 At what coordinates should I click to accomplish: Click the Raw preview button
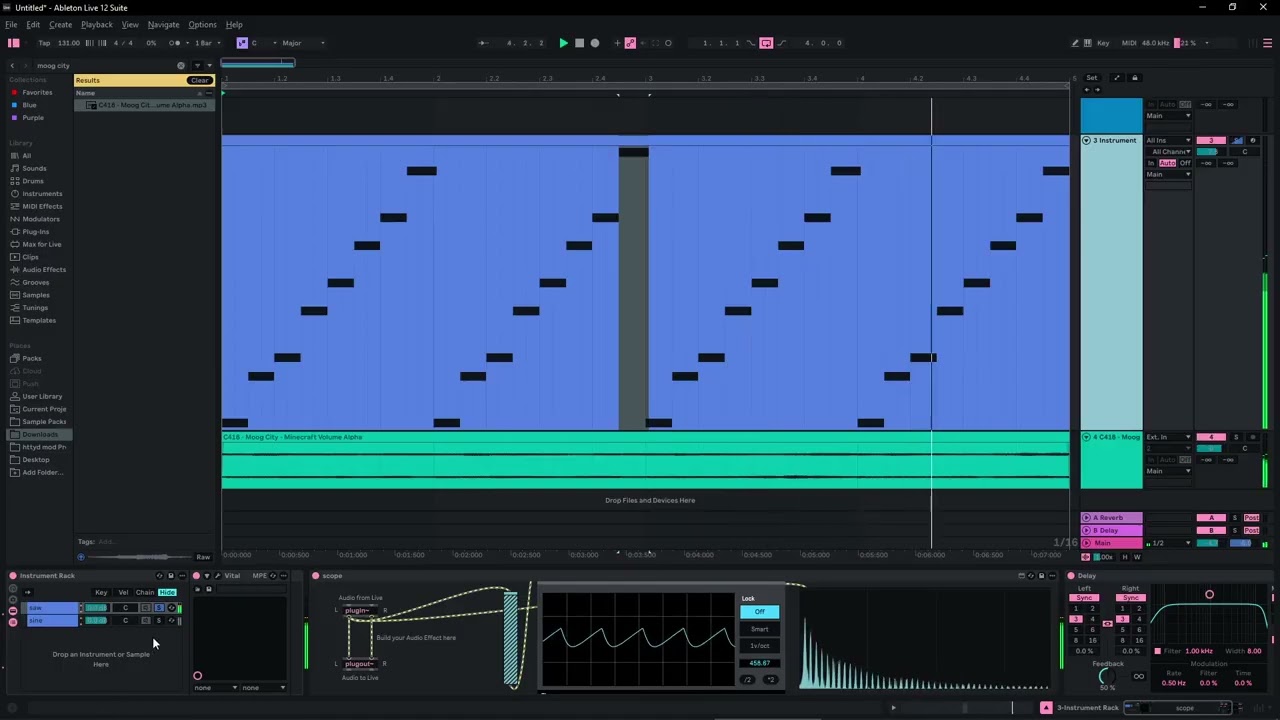(203, 557)
